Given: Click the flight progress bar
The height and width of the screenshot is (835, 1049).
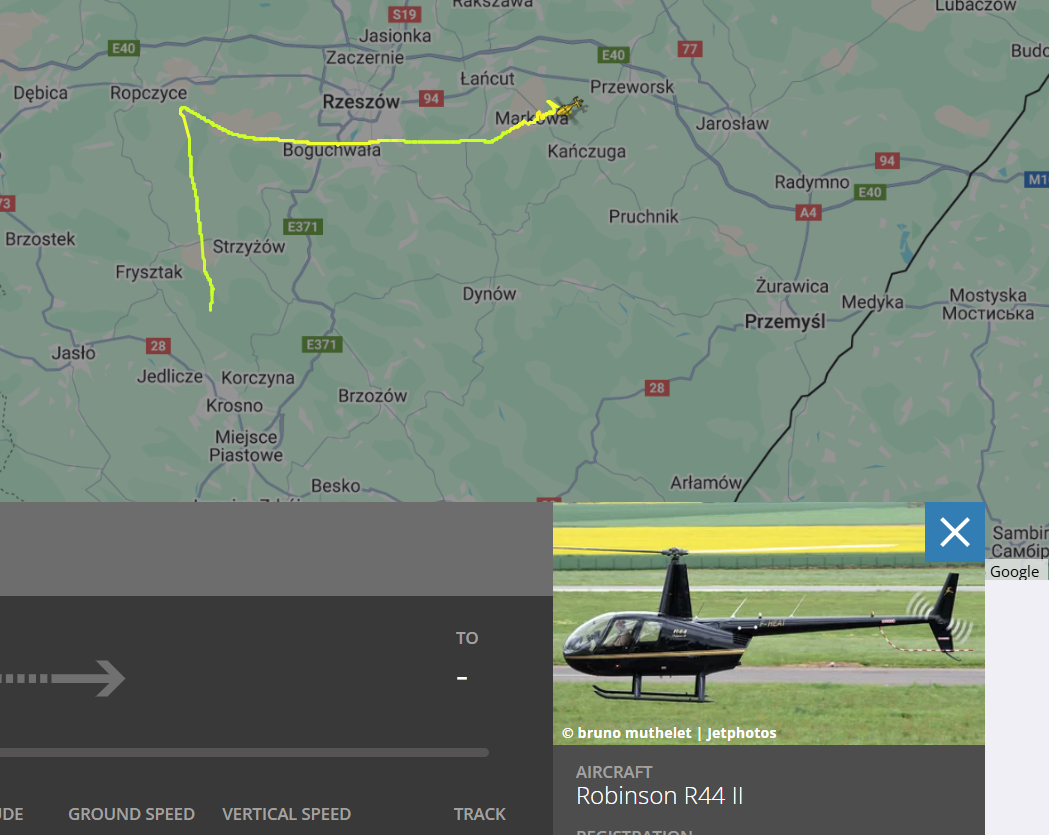Looking at the screenshot, I should 244,753.
